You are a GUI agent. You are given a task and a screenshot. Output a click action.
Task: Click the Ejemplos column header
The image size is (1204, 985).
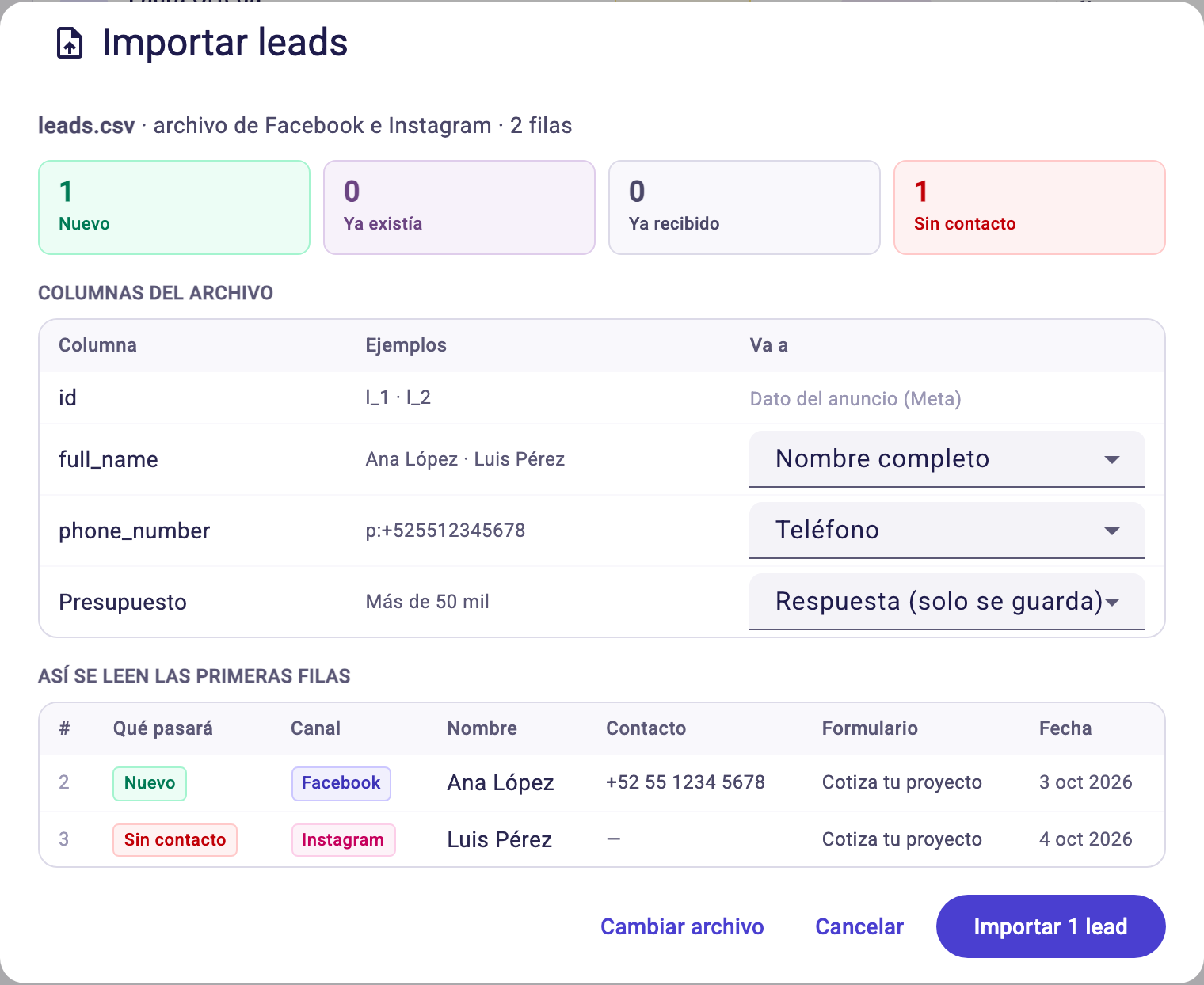point(406,345)
